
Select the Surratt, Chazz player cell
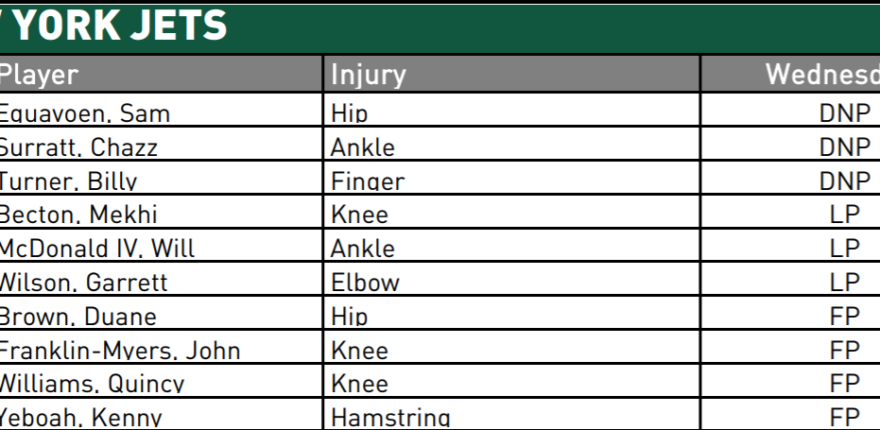point(80,147)
